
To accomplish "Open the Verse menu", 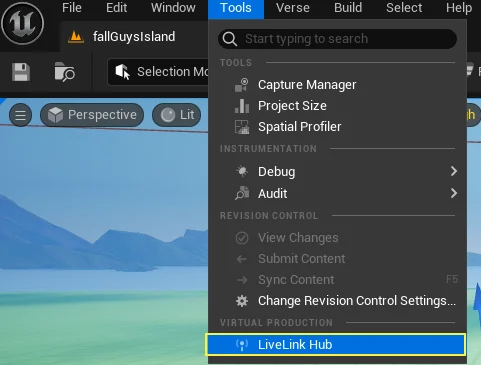I will click(292, 8).
